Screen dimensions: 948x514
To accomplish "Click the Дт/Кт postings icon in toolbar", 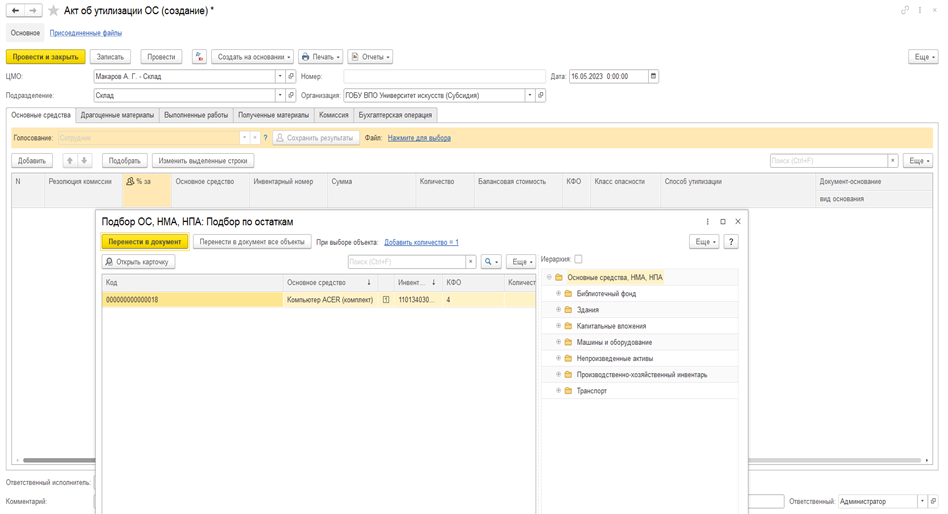I will tap(200, 57).
